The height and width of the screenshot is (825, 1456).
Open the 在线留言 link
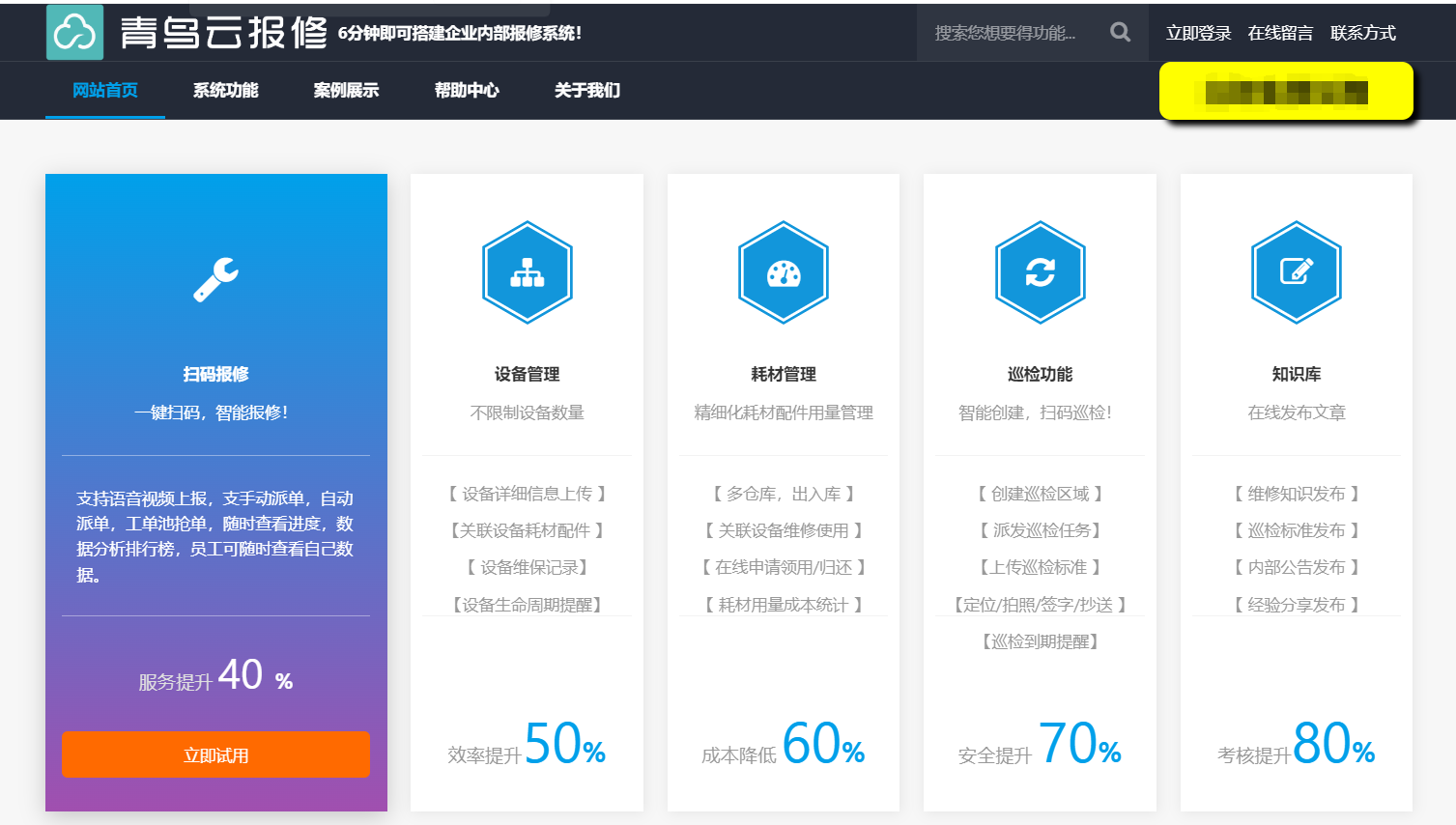point(1280,33)
